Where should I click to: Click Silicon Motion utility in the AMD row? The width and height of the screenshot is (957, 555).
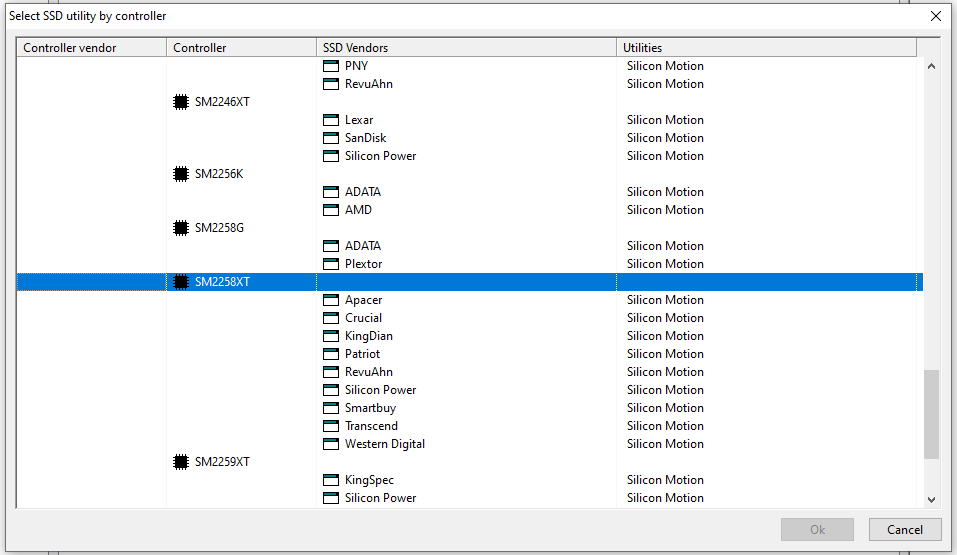coord(665,210)
